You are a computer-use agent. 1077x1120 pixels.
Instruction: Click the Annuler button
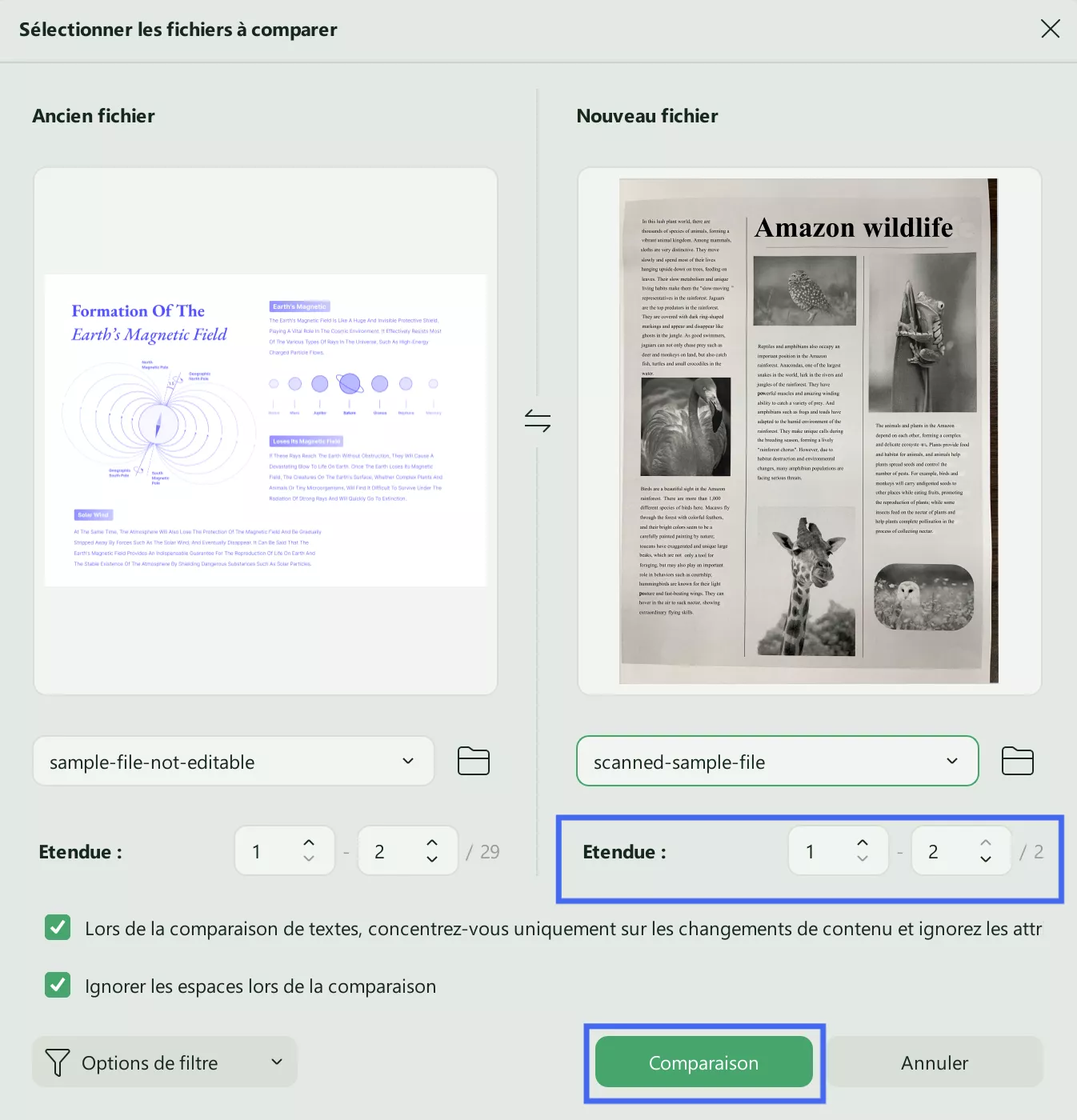pyautogui.click(x=935, y=1062)
